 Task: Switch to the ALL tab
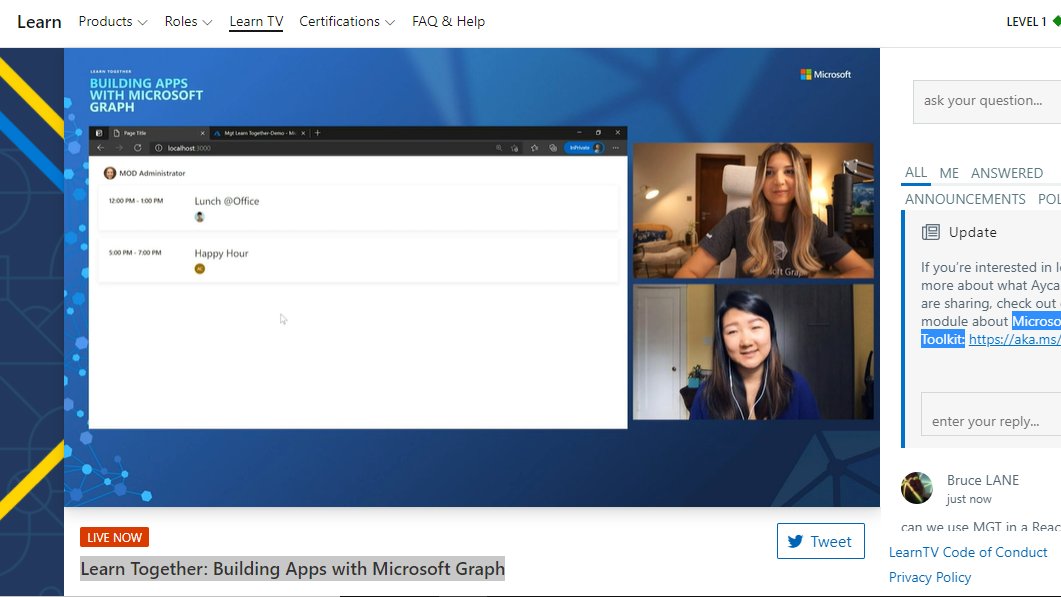pyautogui.click(x=916, y=173)
